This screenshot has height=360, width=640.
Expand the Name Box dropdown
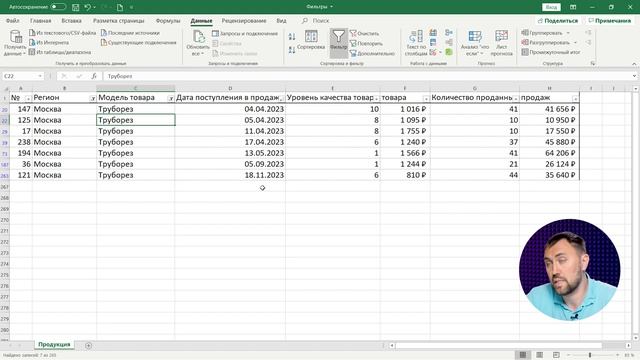pyautogui.click(x=40, y=76)
